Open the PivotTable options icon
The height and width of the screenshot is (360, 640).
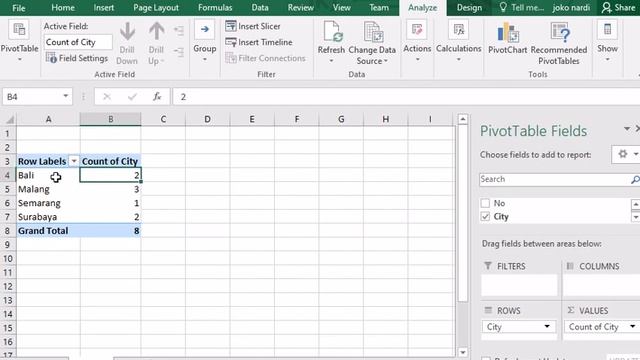coord(19,30)
